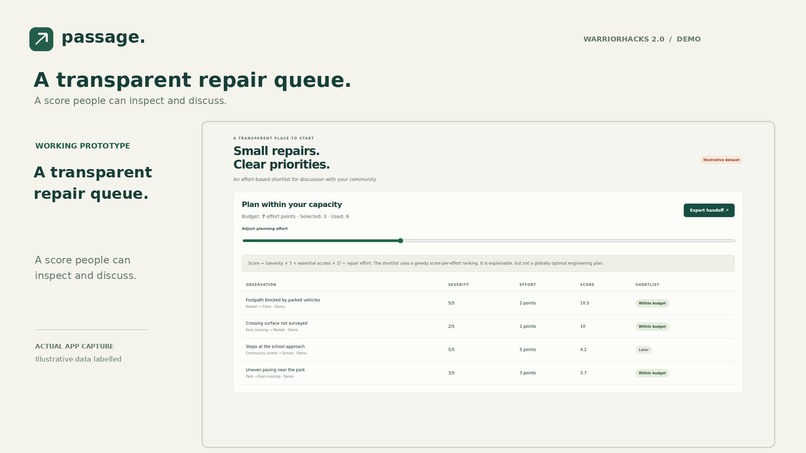This screenshot has width=806, height=453.
Task: Click the Community centre → School route text
Action: [276, 353]
